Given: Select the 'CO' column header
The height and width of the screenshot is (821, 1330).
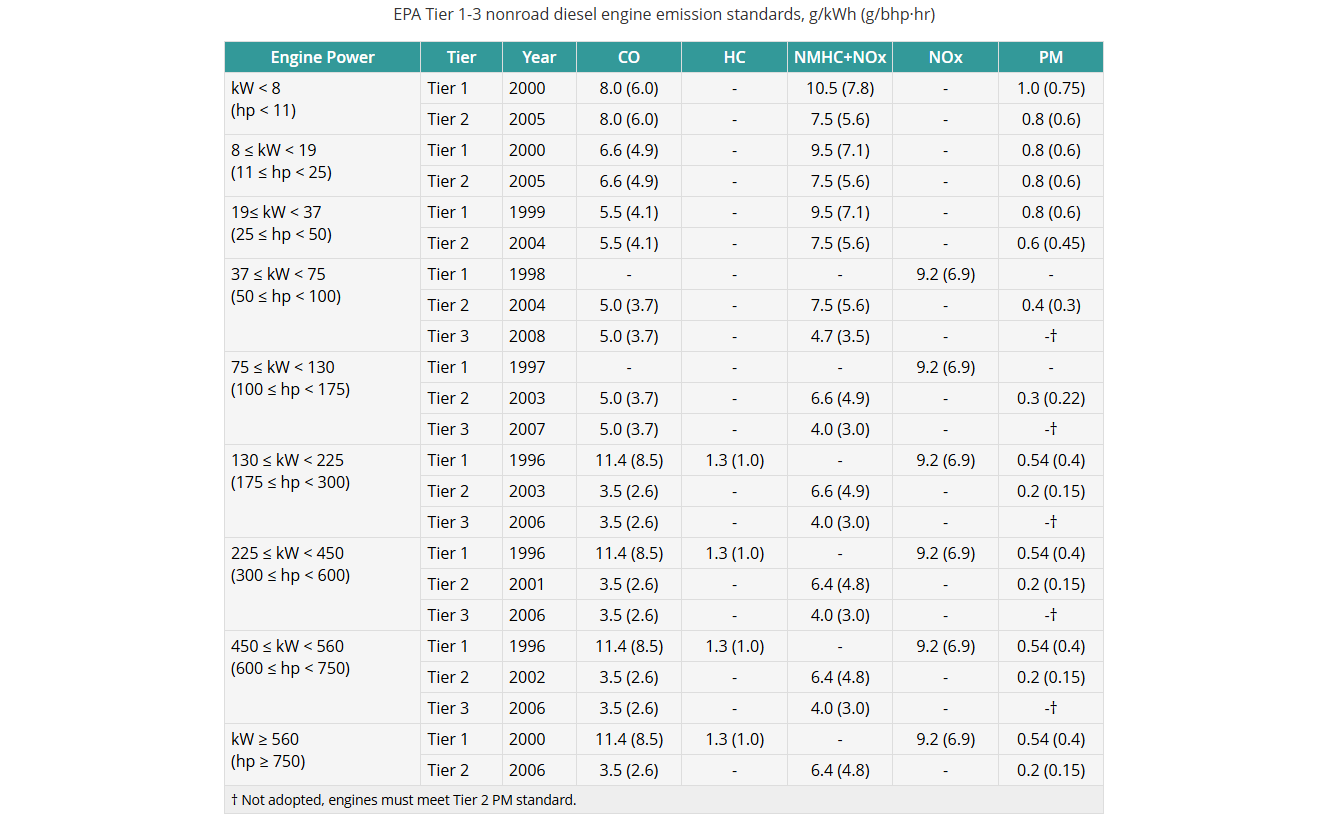Looking at the screenshot, I should [629, 57].
